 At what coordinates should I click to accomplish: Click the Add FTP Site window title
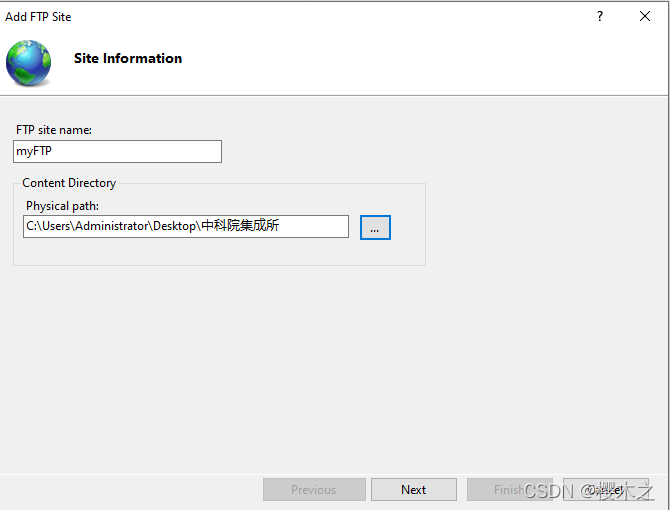coord(38,17)
